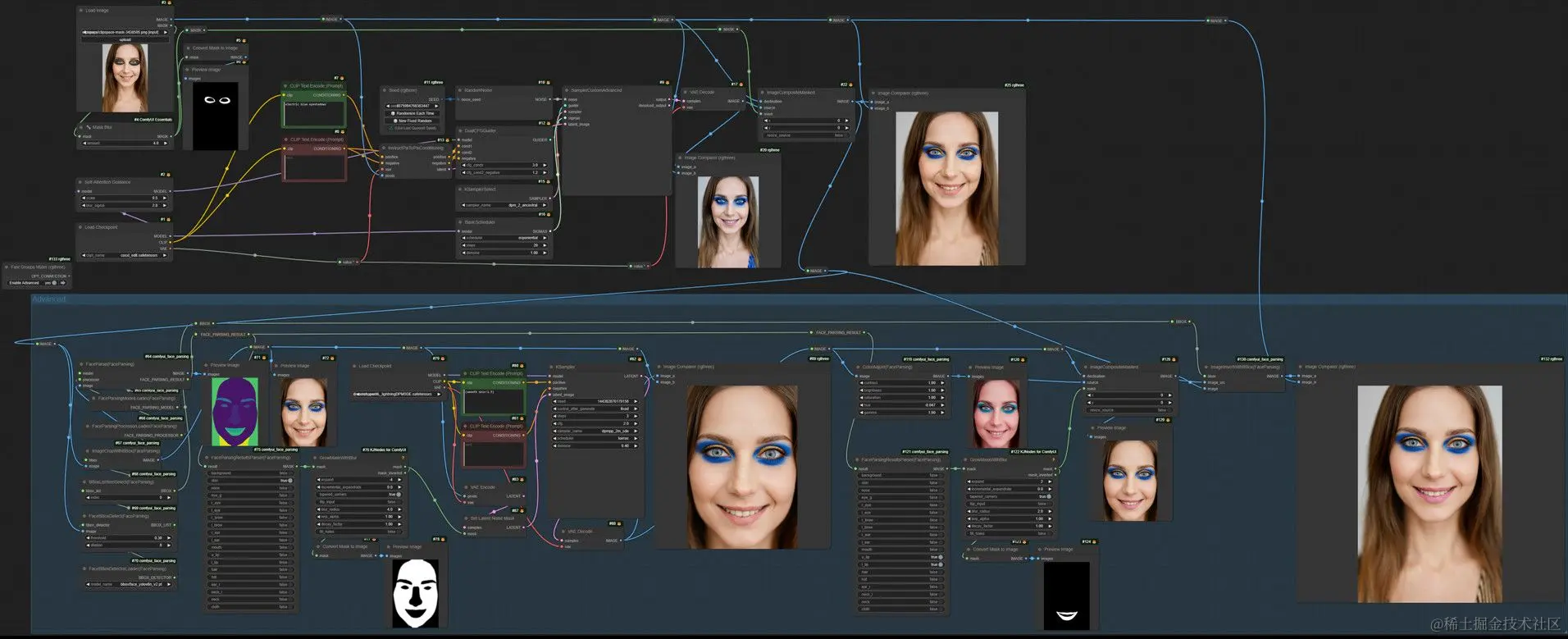Viewport: 1568px width, 639px height.
Task: Click Use Last Queued Seed button
Action: (412, 128)
